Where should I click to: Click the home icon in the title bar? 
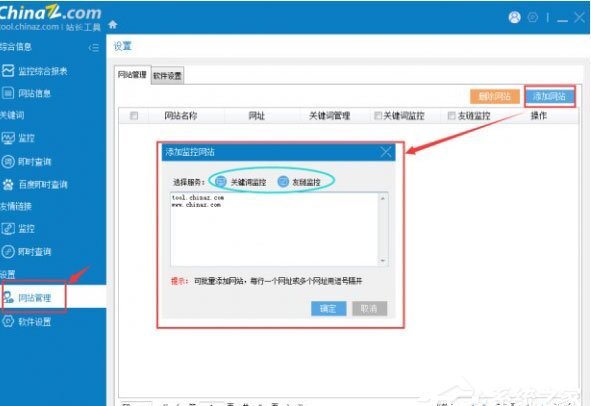(x=113, y=25)
